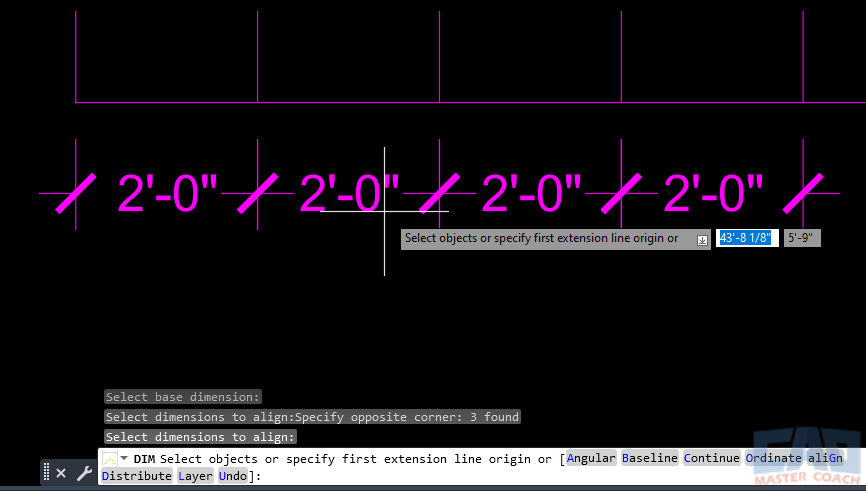Open command line customize wrench settings

click(x=85, y=473)
